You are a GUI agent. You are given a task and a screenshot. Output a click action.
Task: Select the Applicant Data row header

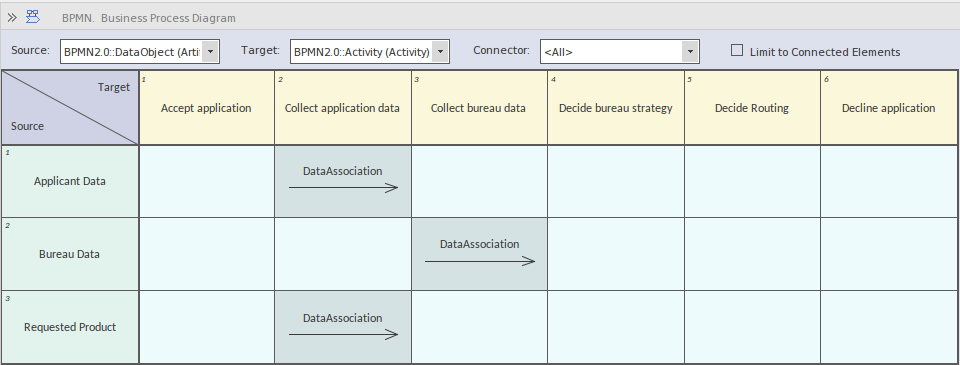tap(70, 181)
